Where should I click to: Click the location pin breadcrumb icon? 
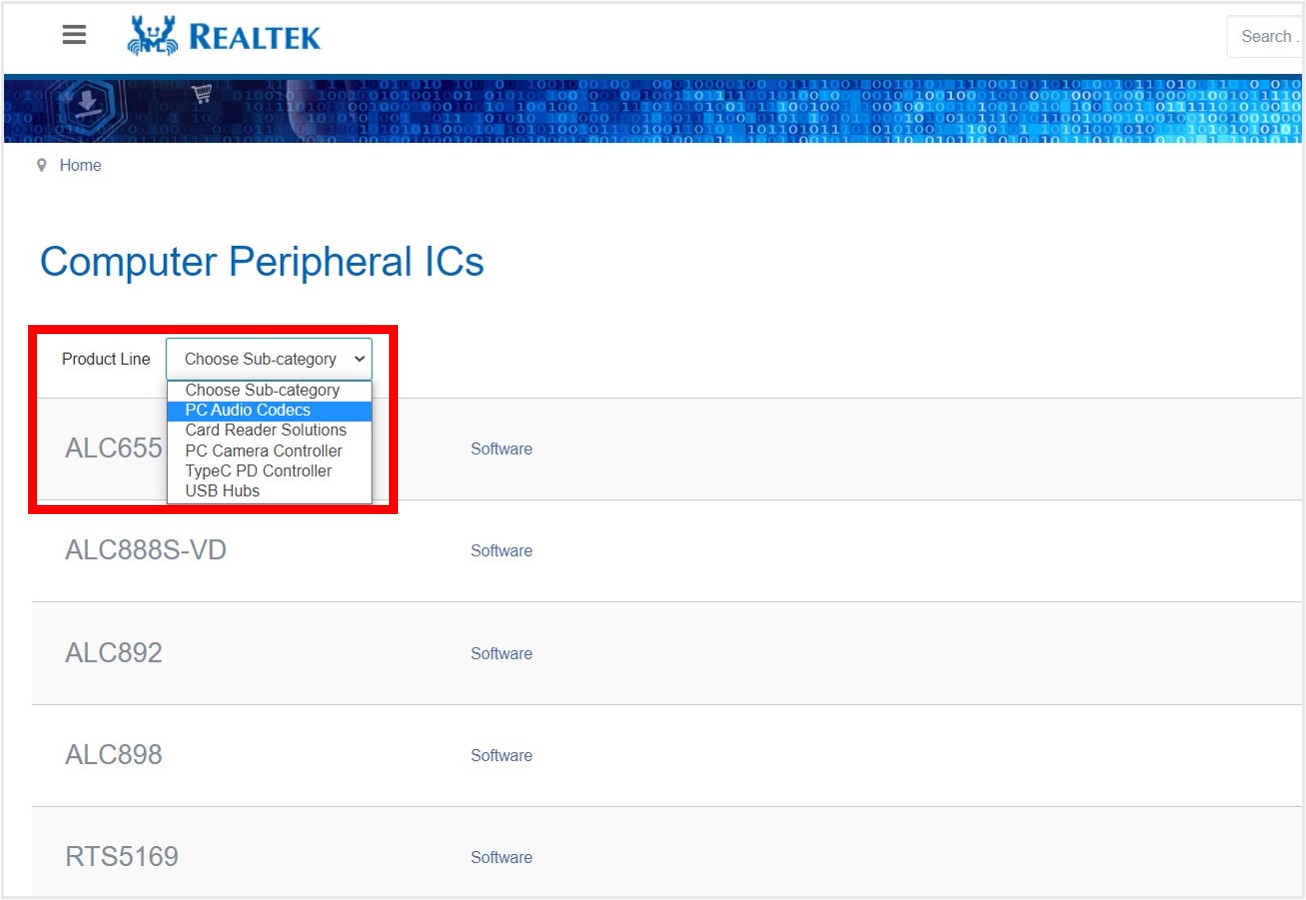coord(42,165)
